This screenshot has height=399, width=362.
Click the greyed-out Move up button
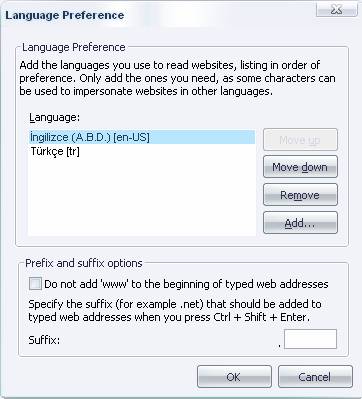click(x=300, y=140)
